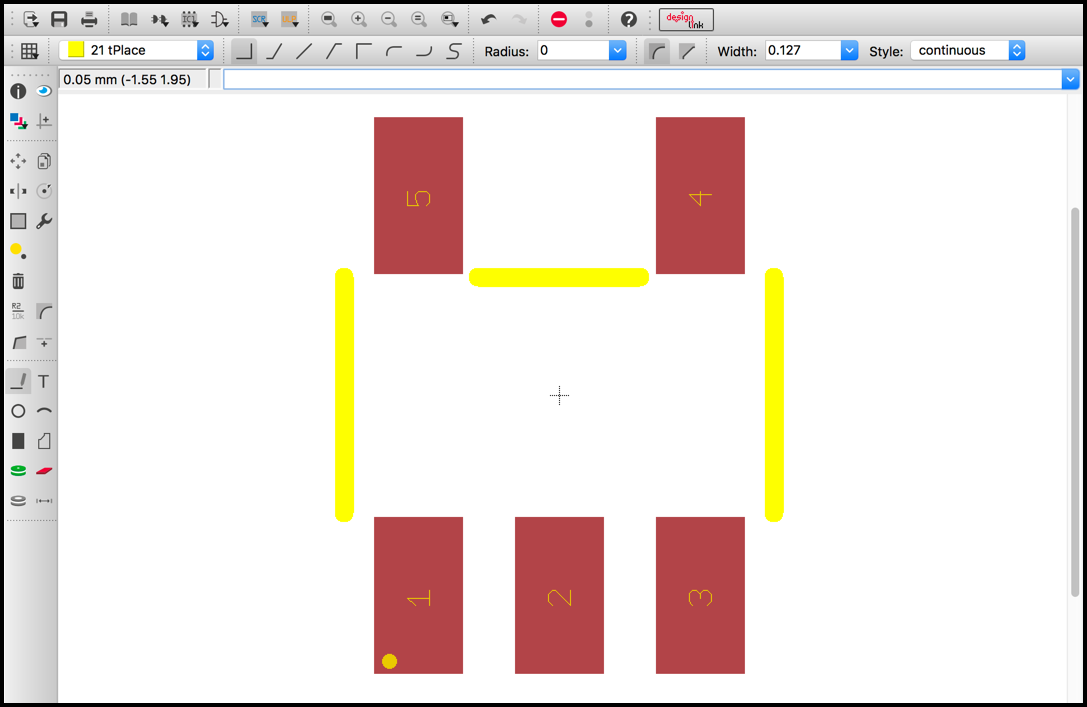Image resolution: width=1087 pixels, height=707 pixels.
Task: Click the Layer settings colored squares icon
Action: [18, 121]
